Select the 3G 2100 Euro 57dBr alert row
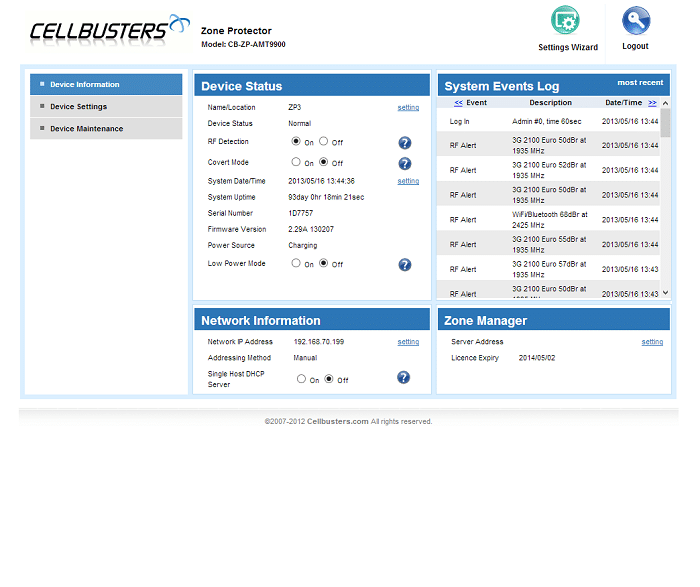Image resolution: width=700 pixels, height=587 pixels. [548, 269]
